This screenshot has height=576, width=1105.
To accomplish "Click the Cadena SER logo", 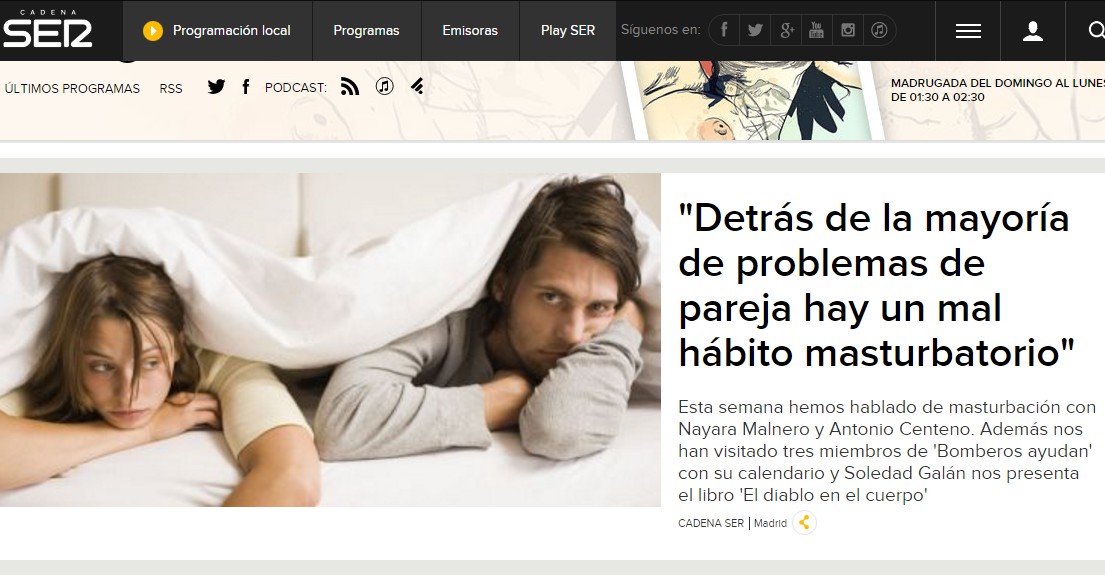I will (x=47, y=30).
